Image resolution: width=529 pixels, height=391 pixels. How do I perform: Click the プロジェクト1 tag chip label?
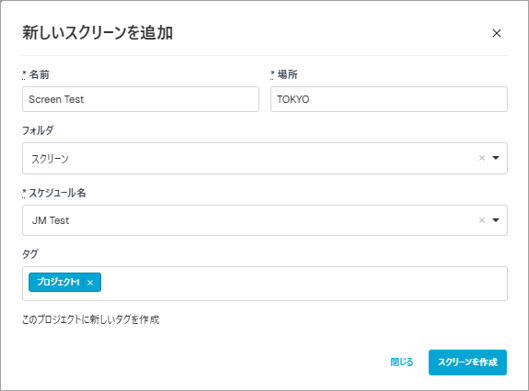pos(58,282)
